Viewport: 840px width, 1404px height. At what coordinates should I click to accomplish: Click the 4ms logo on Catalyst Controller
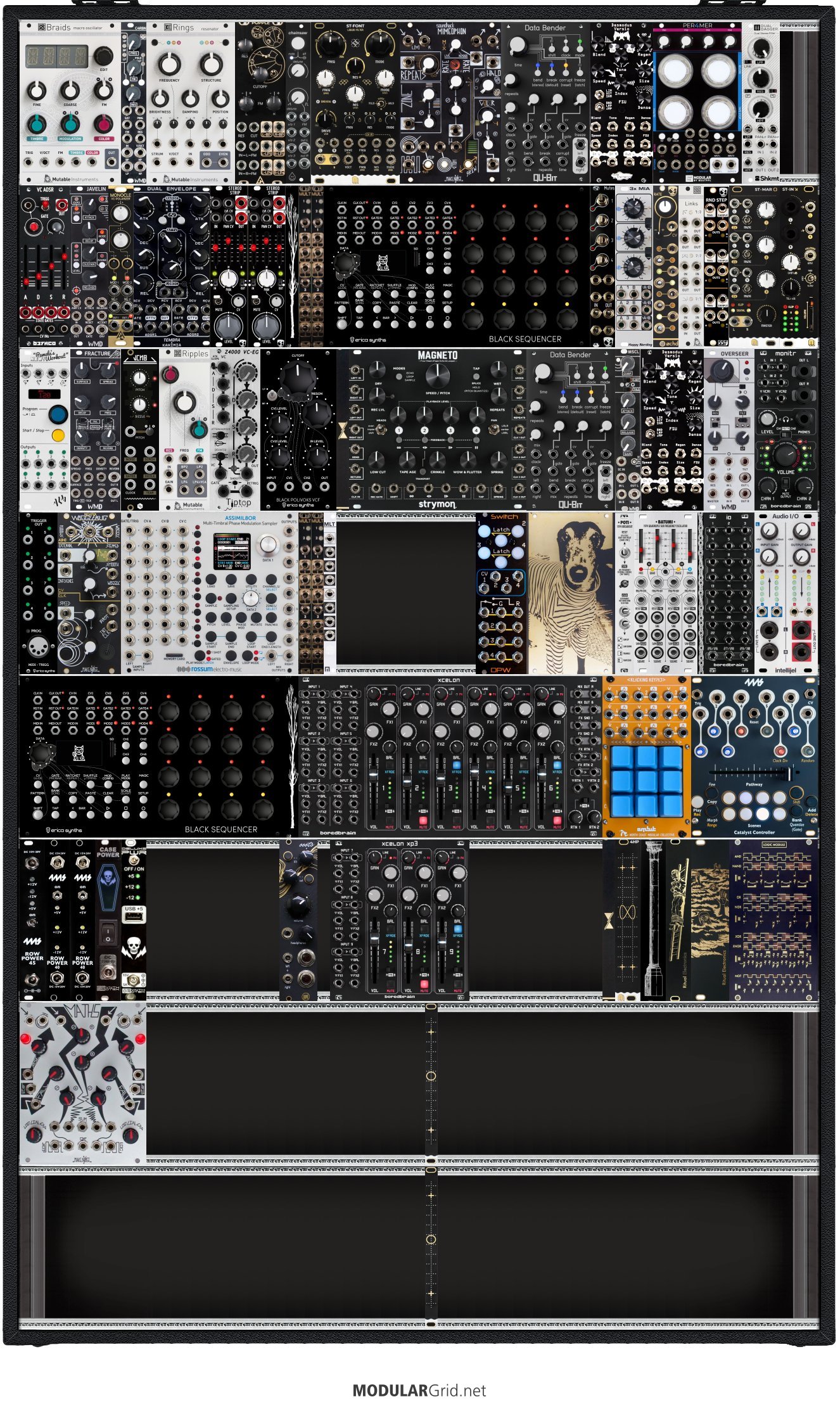(x=754, y=683)
